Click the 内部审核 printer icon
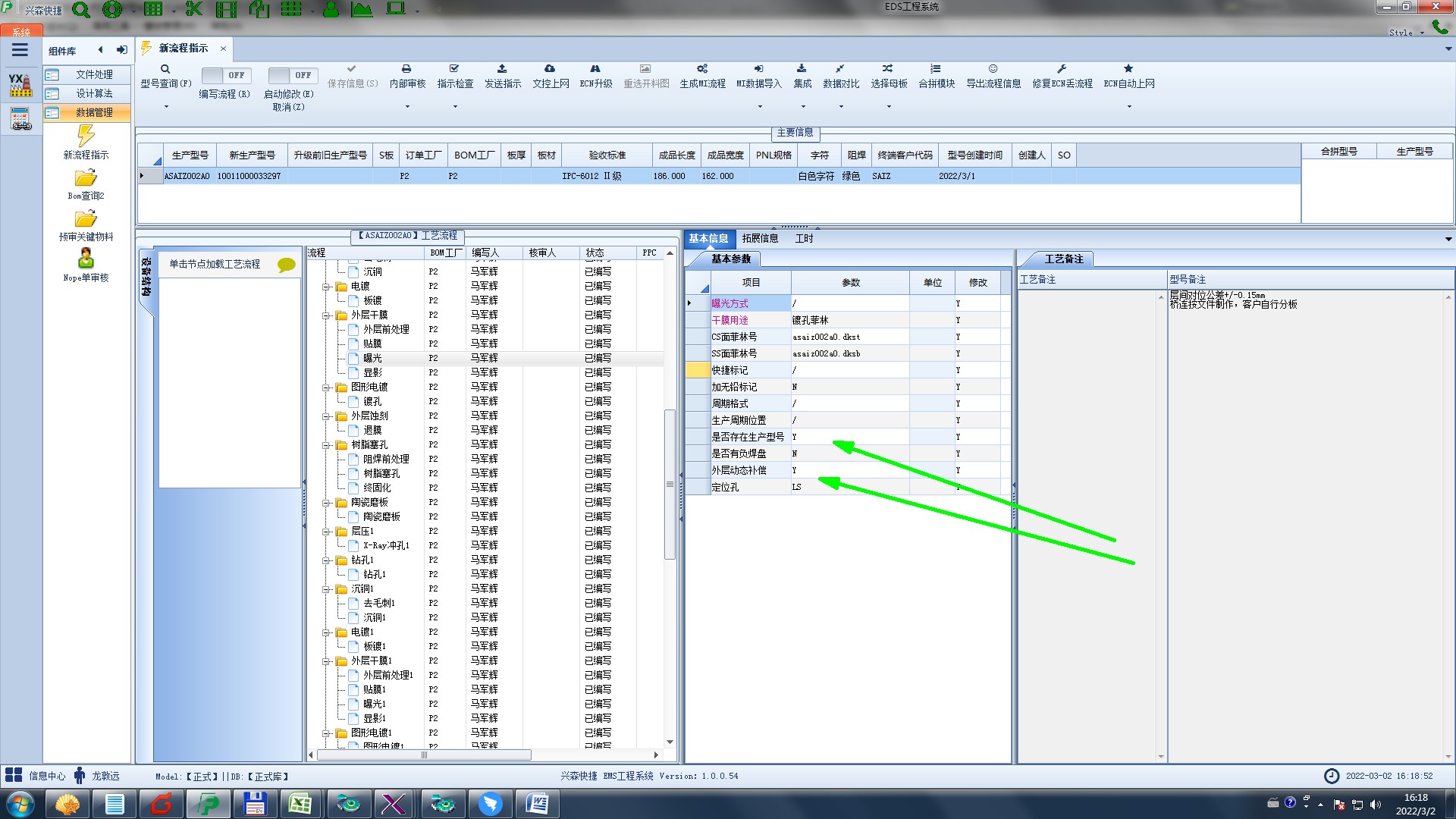This screenshot has width=1456, height=819. (x=406, y=69)
